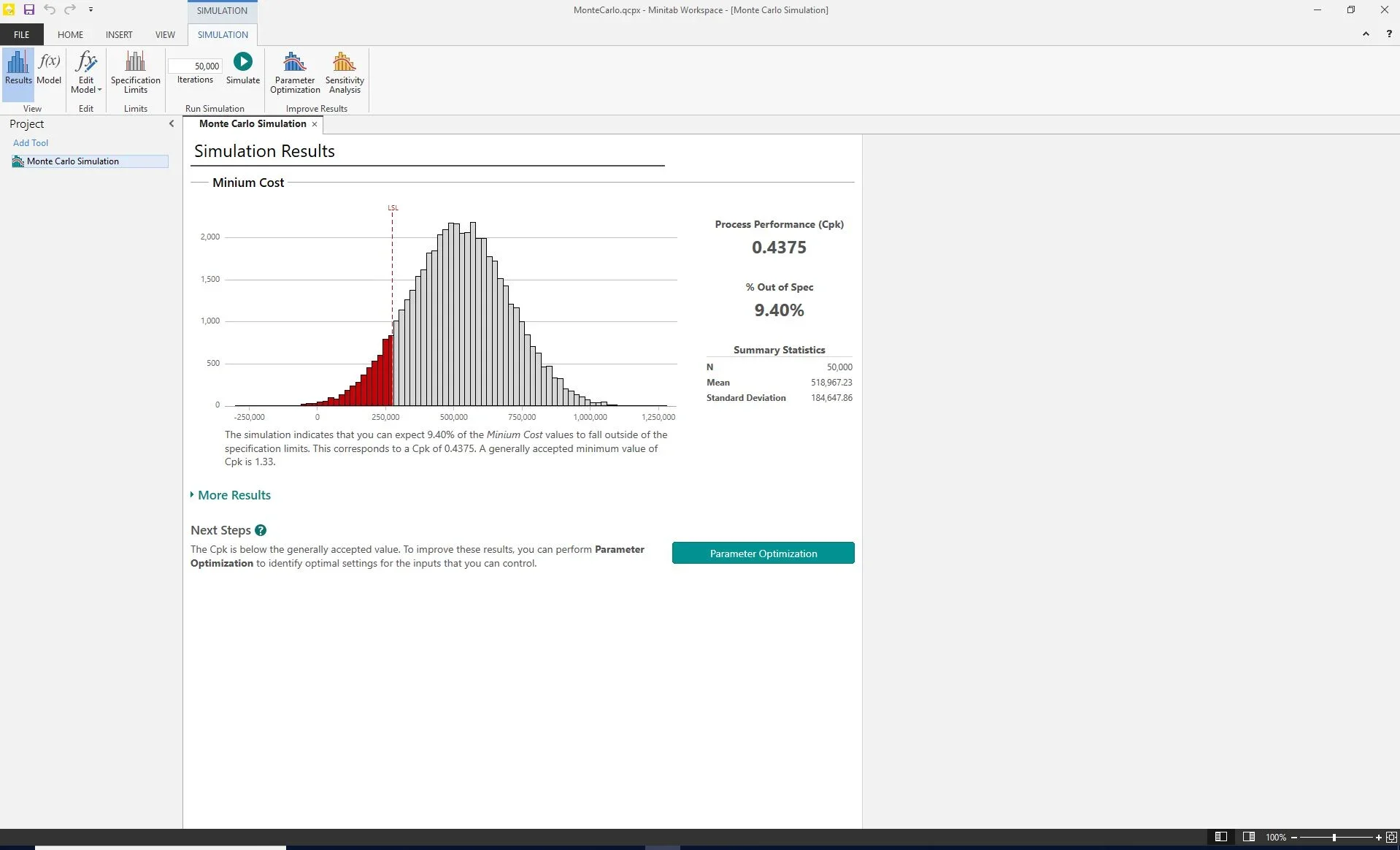Click the Parameter Optimization button
This screenshot has height=850, width=1400.
point(763,553)
